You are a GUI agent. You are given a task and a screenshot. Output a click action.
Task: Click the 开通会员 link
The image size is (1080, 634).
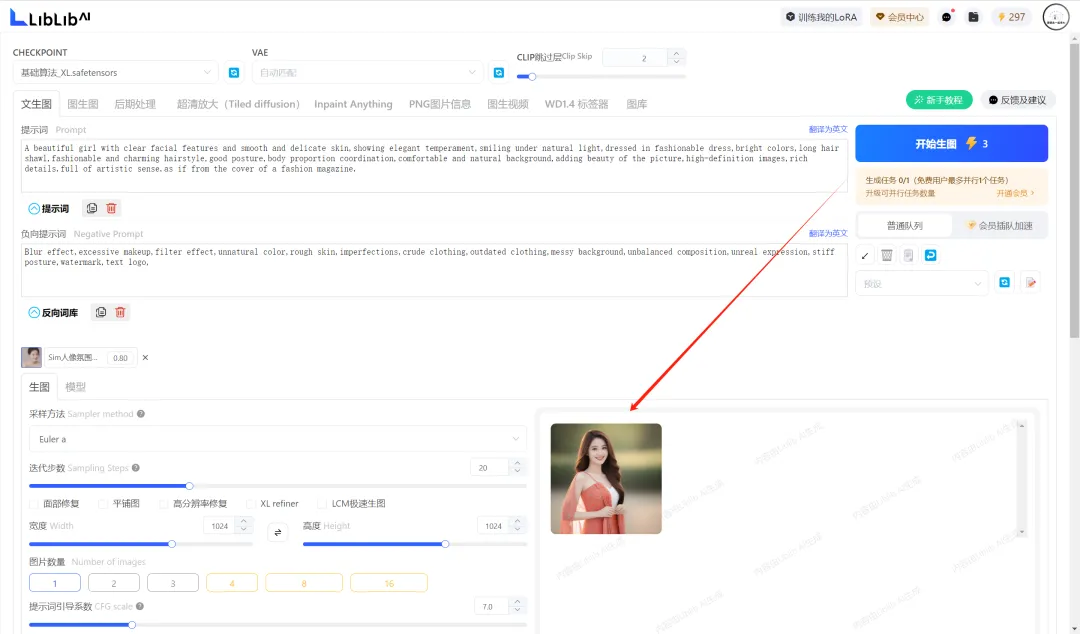pyautogui.click(x=1015, y=194)
